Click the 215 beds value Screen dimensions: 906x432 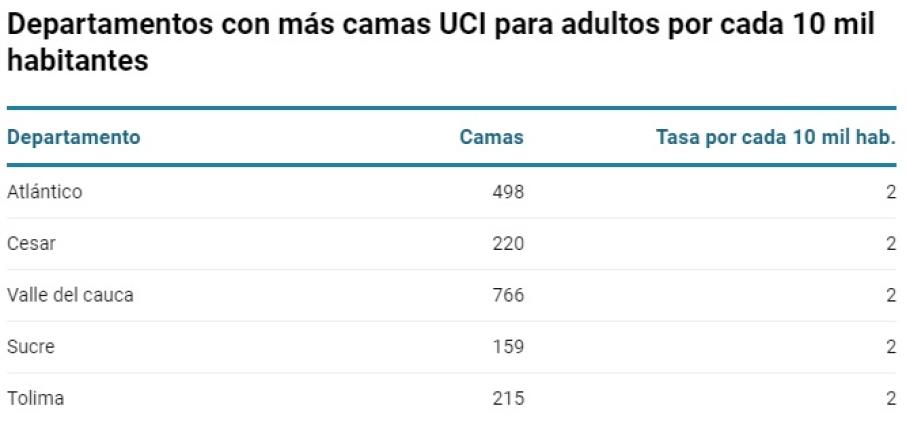coord(507,398)
